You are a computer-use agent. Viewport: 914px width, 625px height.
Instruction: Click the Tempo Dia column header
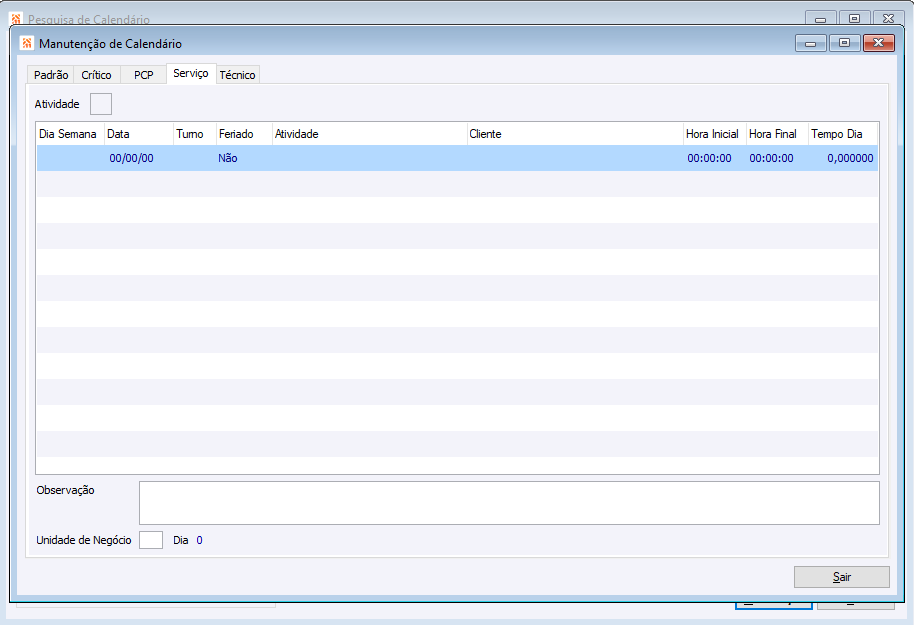(x=843, y=134)
